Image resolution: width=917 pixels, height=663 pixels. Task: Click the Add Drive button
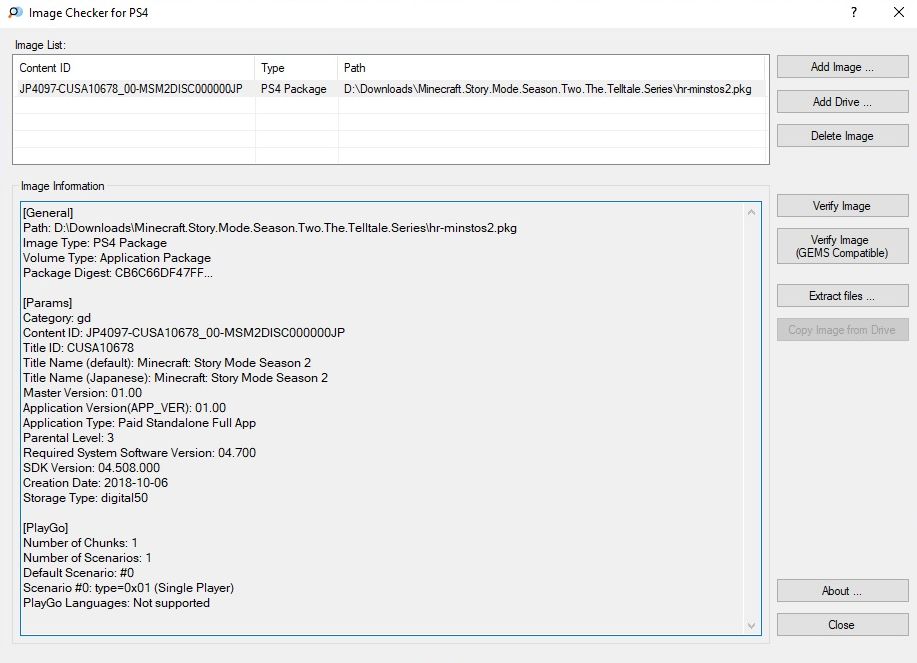click(x=842, y=102)
